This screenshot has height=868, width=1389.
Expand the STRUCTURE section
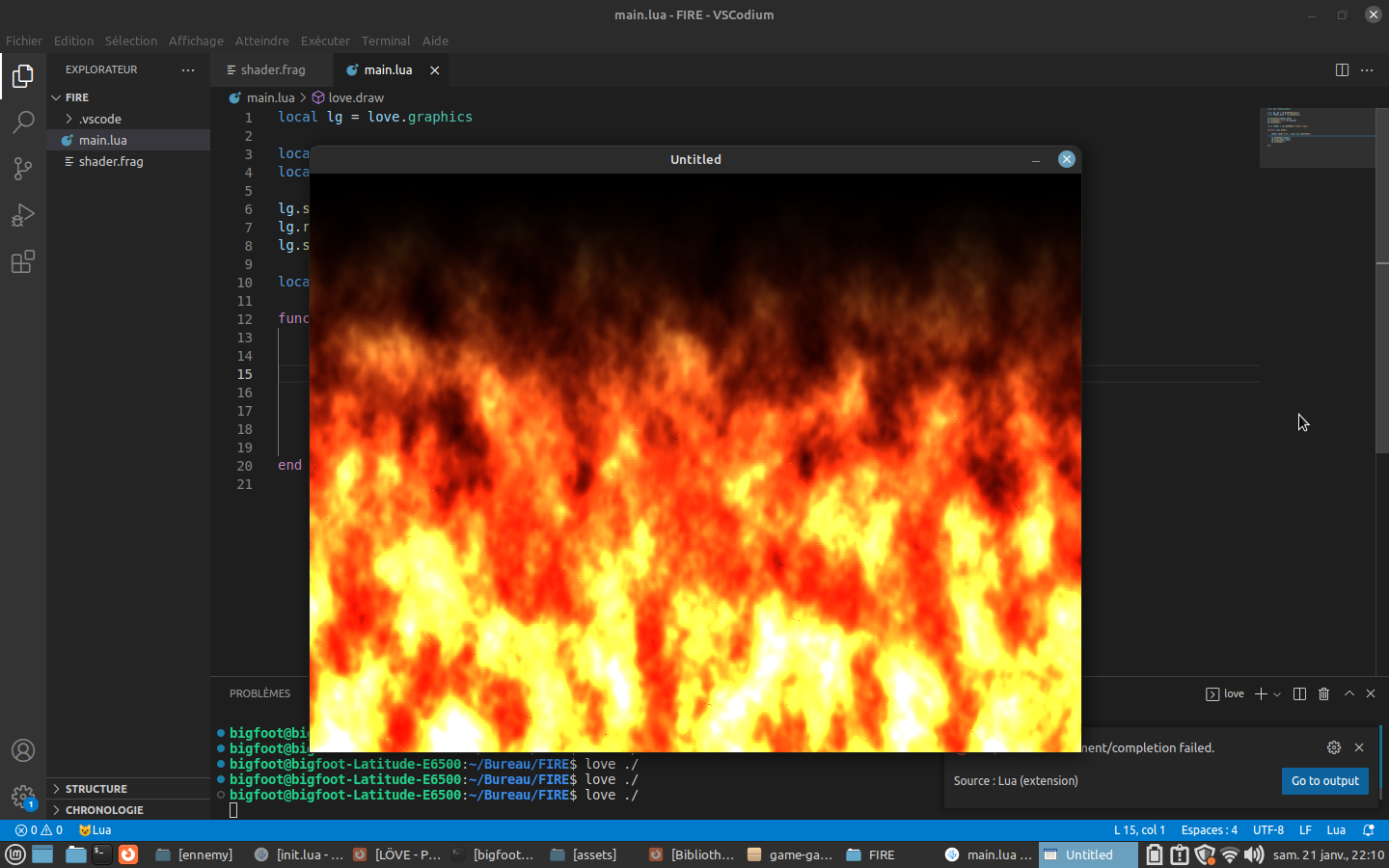(x=128, y=789)
